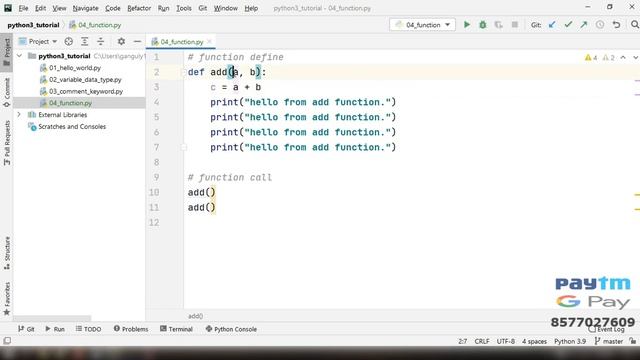Image resolution: width=640 pixels, height=360 pixels.
Task: Push commits with the Git arrow
Action: 584,25
